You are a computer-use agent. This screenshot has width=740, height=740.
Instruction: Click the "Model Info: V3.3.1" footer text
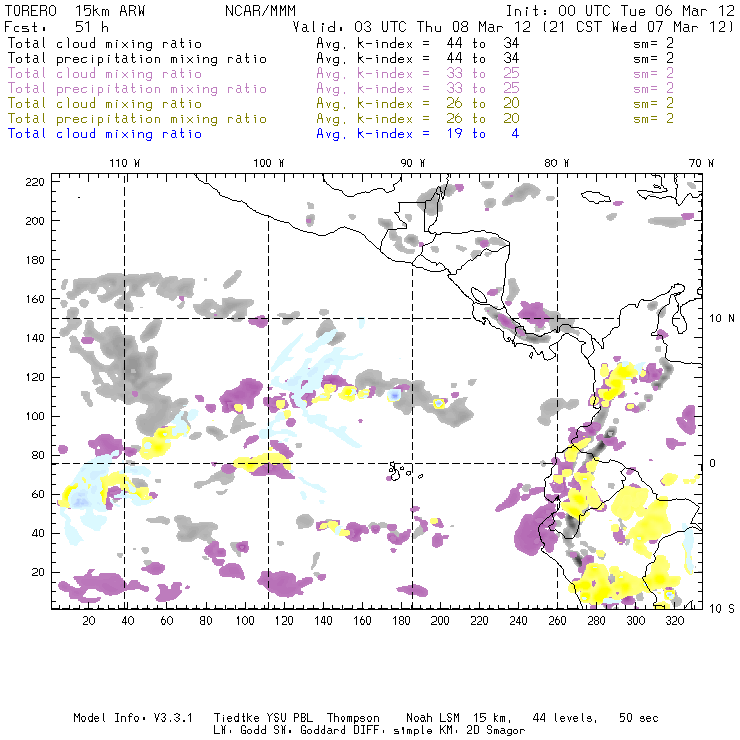point(133,718)
